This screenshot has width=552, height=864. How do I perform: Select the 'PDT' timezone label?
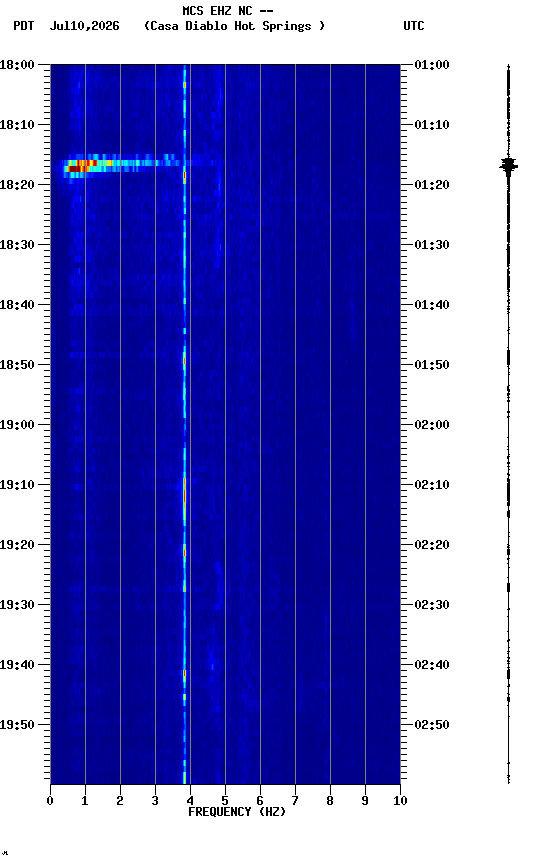(24, 26)
